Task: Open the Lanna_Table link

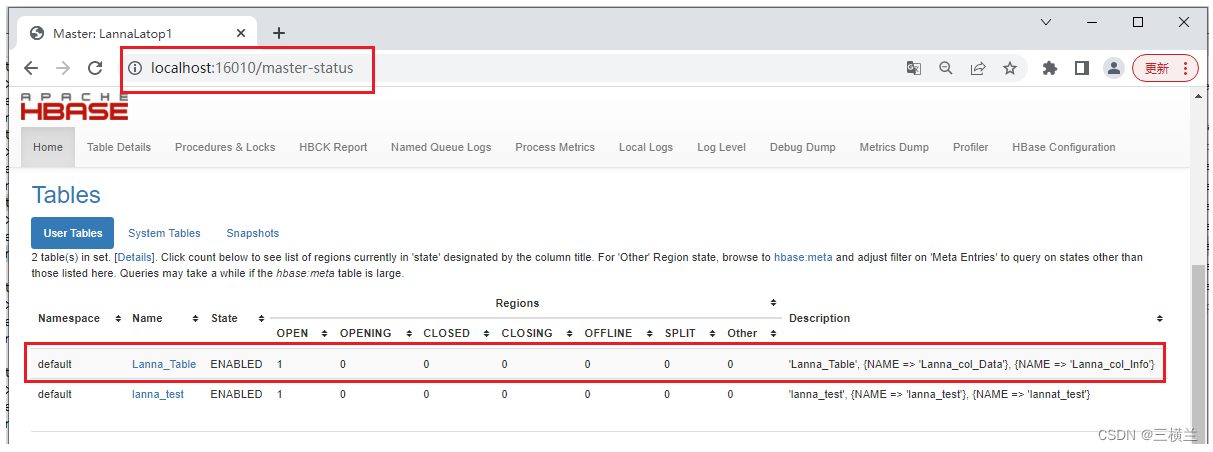Action: tap(164, 364)
